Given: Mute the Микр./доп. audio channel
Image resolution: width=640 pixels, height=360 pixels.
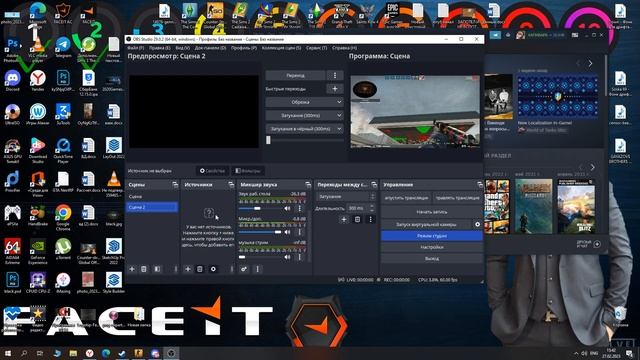Looking at the screenshot, I should pyautogui.click(x=287, y=232).
